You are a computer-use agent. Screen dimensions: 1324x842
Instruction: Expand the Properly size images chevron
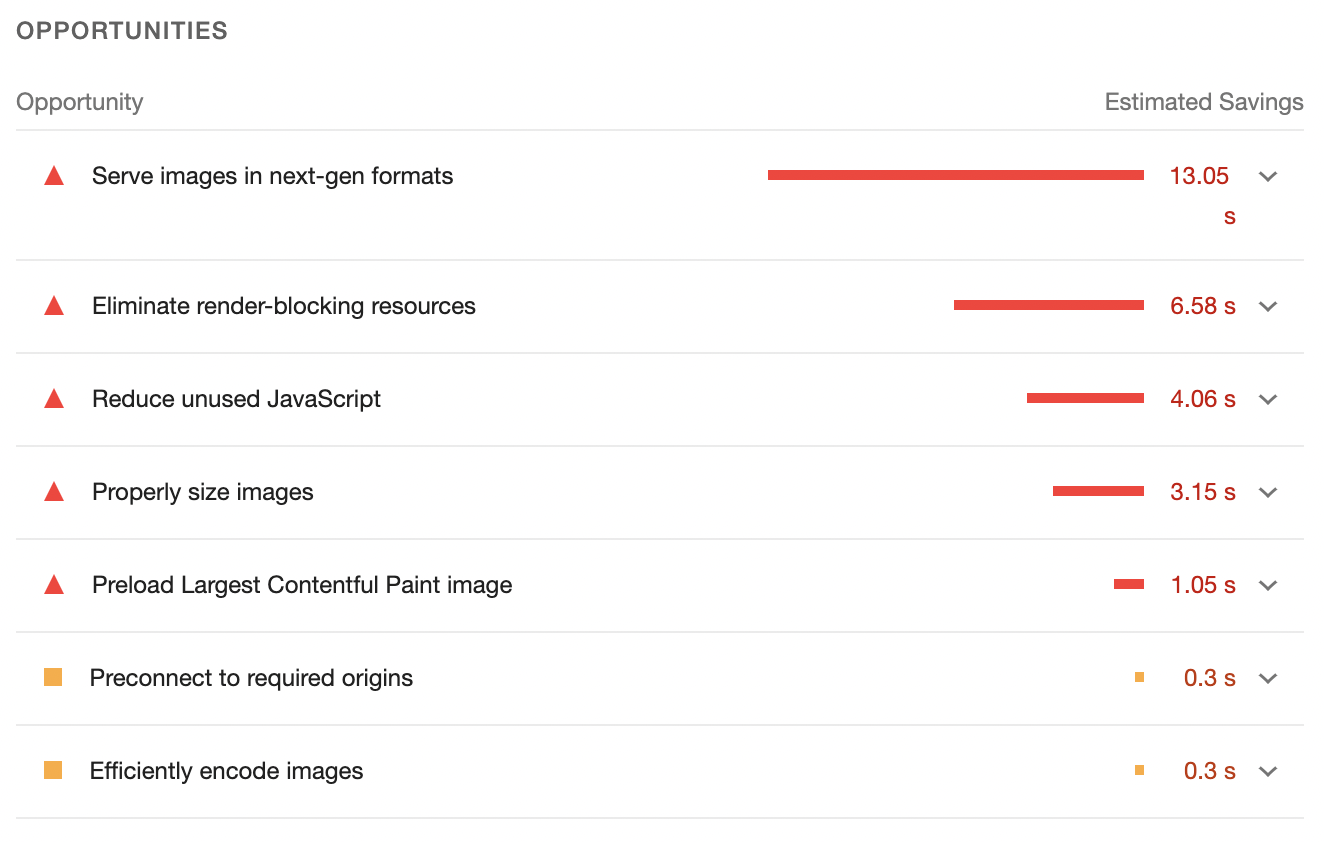tap(1268, 493)
